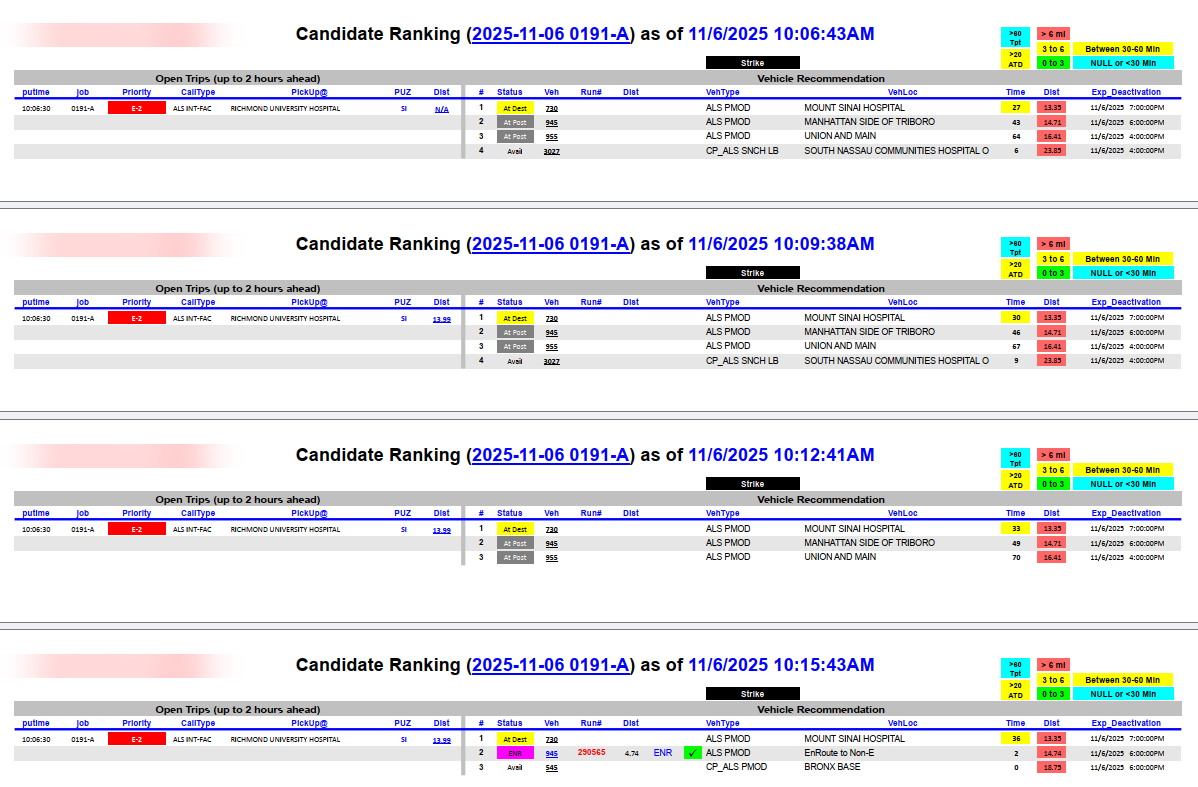Open vehicle 945 link in 10:06:43AM report

pyautogui.click(x=552, y=122)
